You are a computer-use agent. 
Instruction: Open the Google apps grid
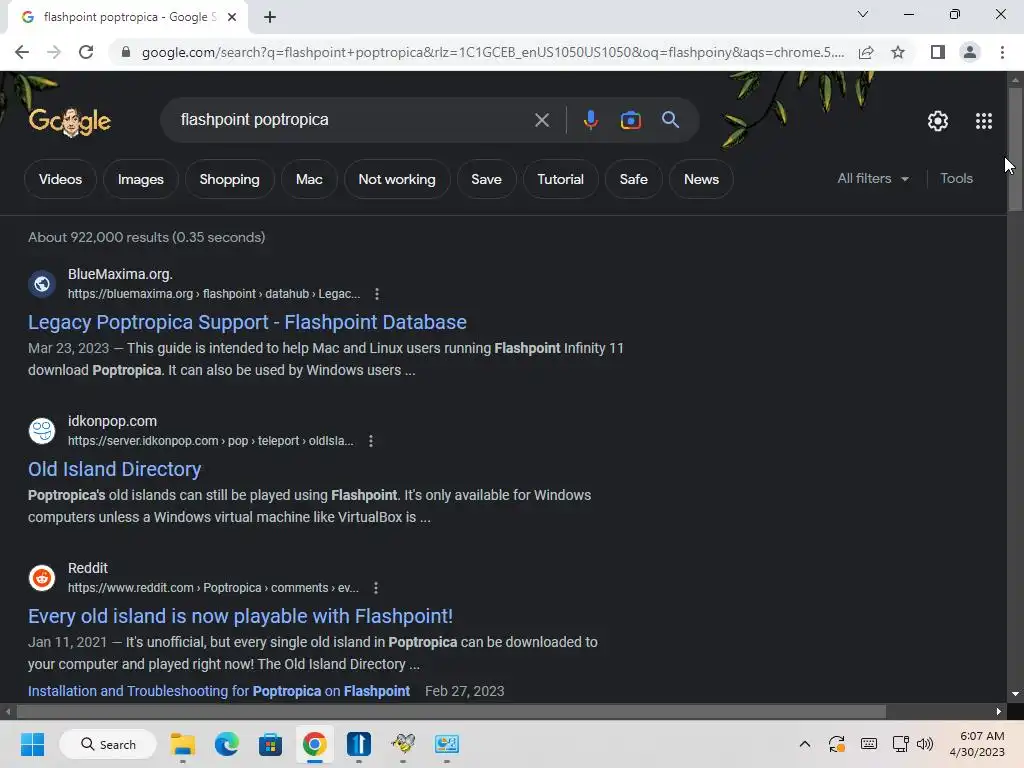point(984,121)
